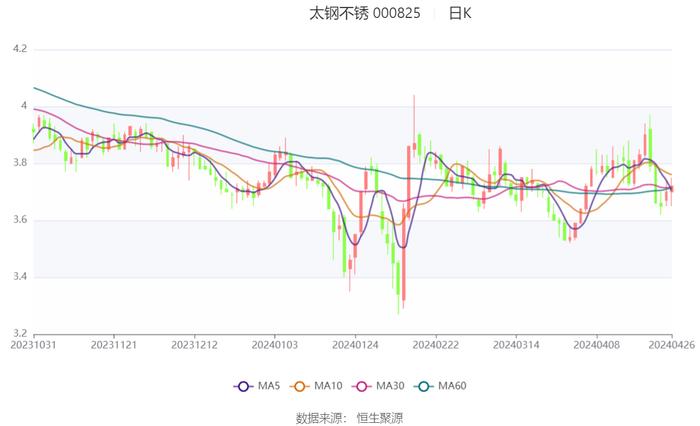Select the 20240426 date on the x-axis
The image size is (700, 426).
click(x=672, y=343)
